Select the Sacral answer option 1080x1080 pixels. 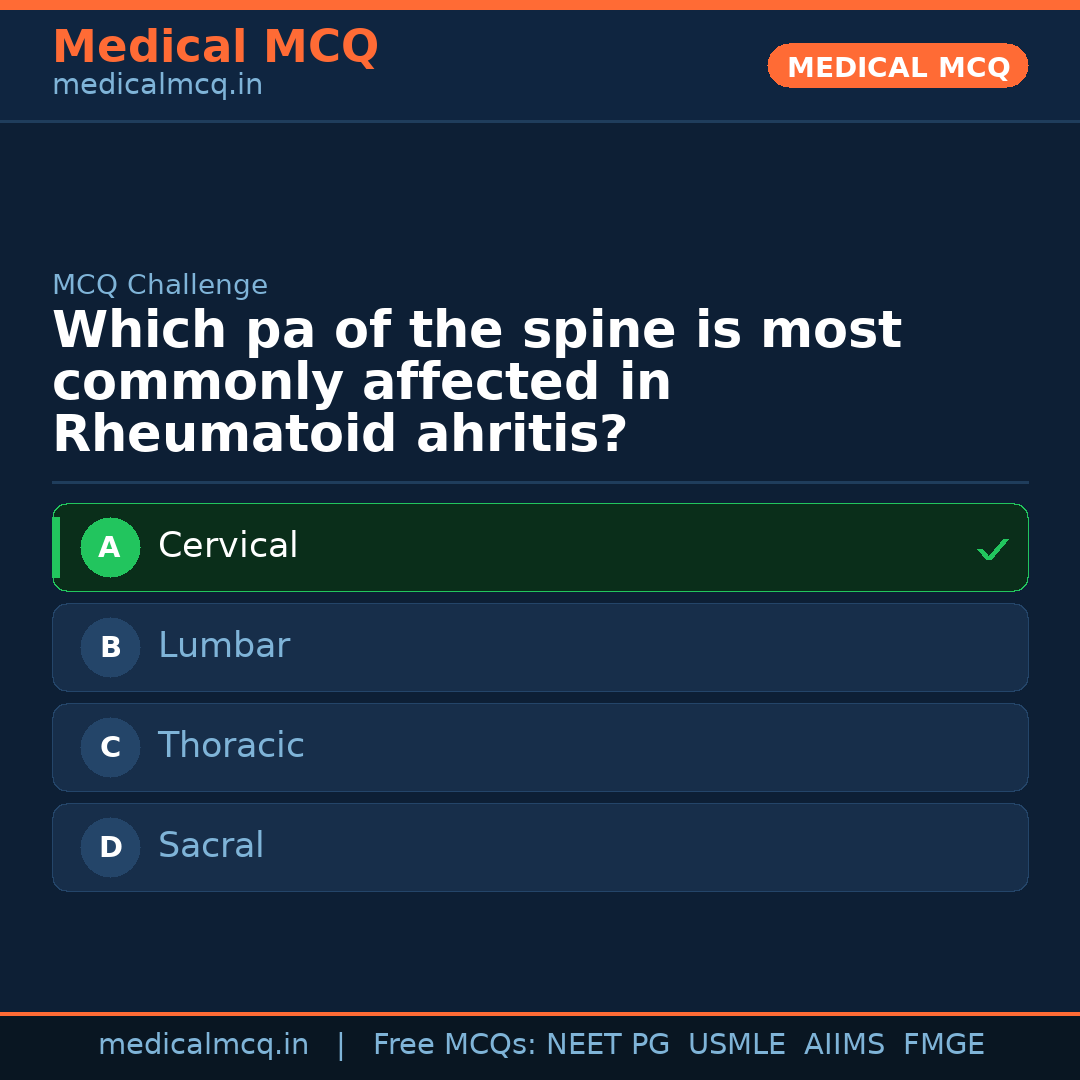point(540,847)
